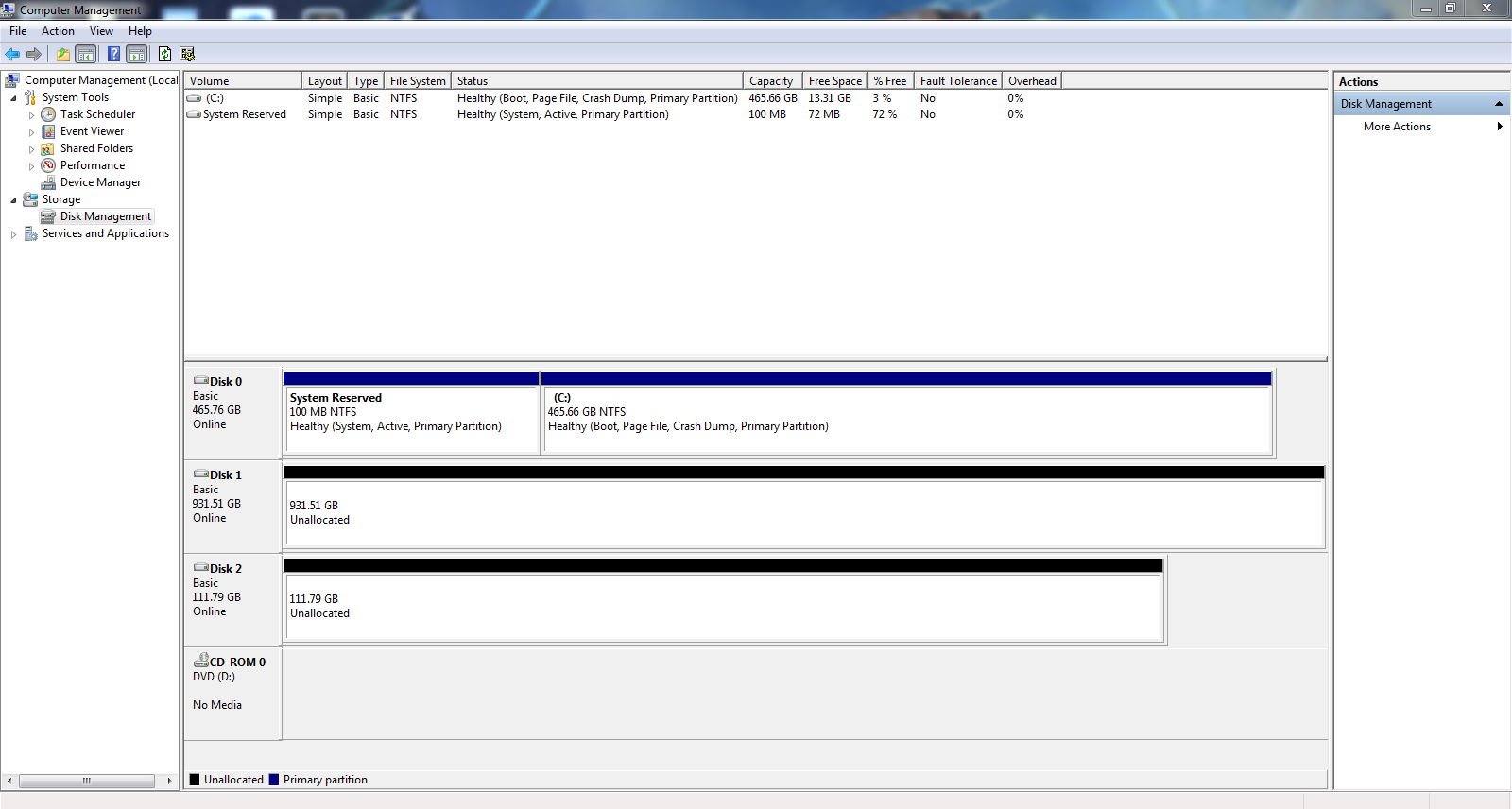Click the tree pane scroll left arrow
This screenshot has height=809, width=1512.
point(9,781)
